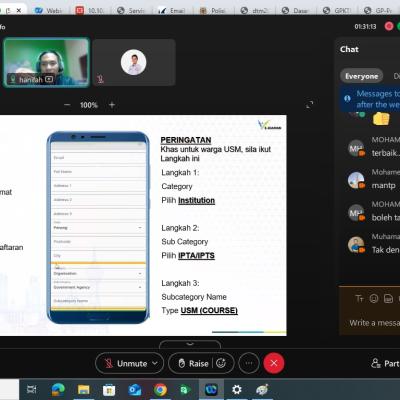Close the current browser tab
This screenshot has height=400, width=400.
[x=19, y=10]
